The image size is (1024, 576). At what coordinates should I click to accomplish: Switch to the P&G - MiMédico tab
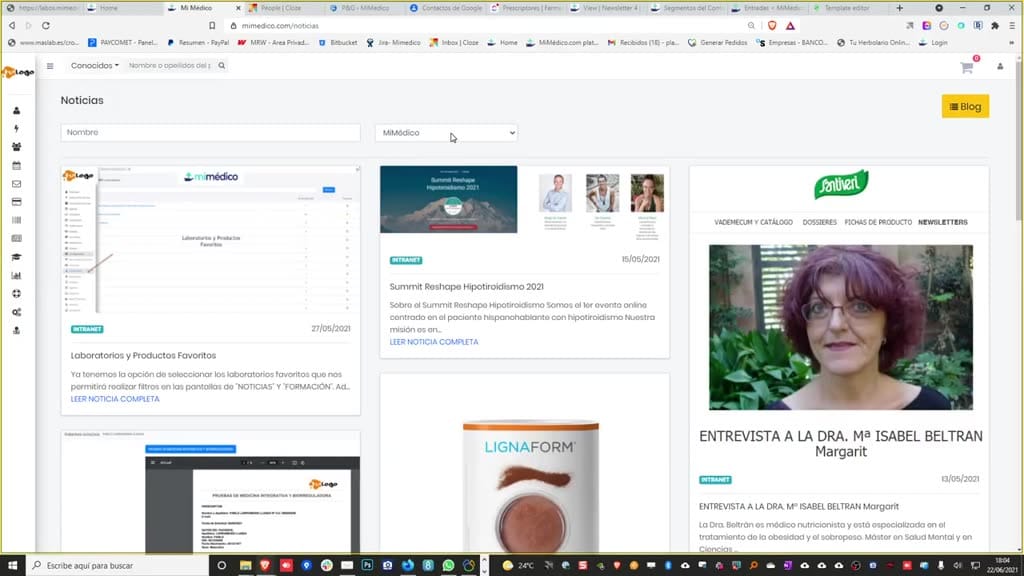[x=364, y=8]
